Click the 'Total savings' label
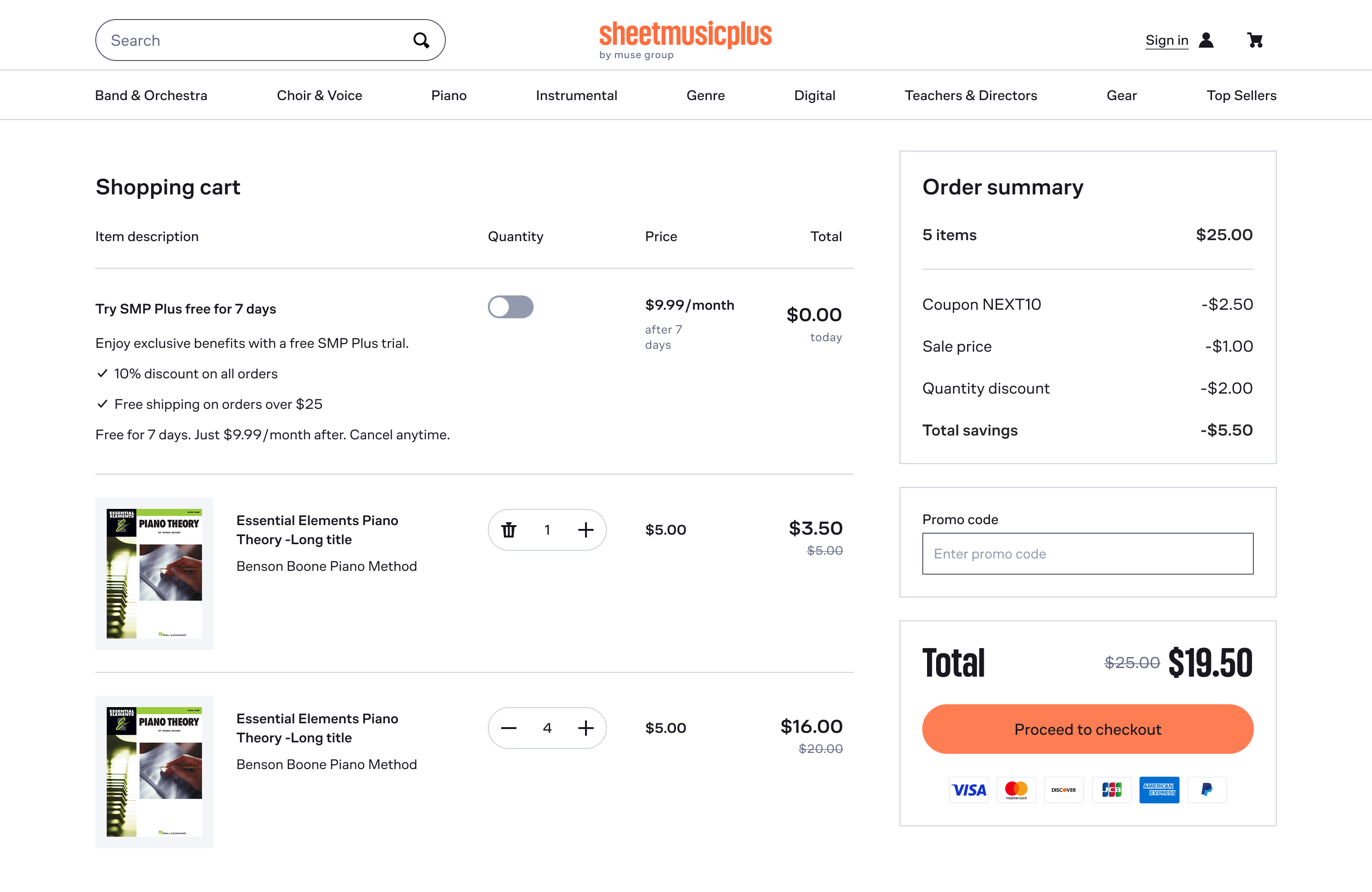The height and width of the screenshot is (892, 1372). coord(969,430)
